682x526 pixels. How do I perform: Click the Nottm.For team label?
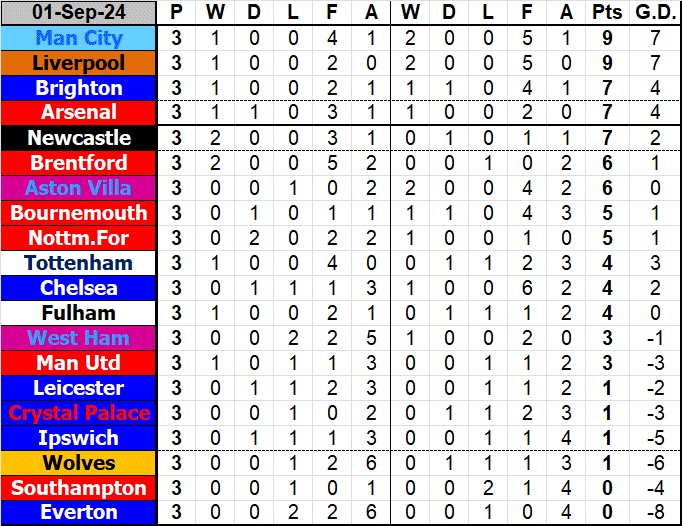tap(79, 238)
